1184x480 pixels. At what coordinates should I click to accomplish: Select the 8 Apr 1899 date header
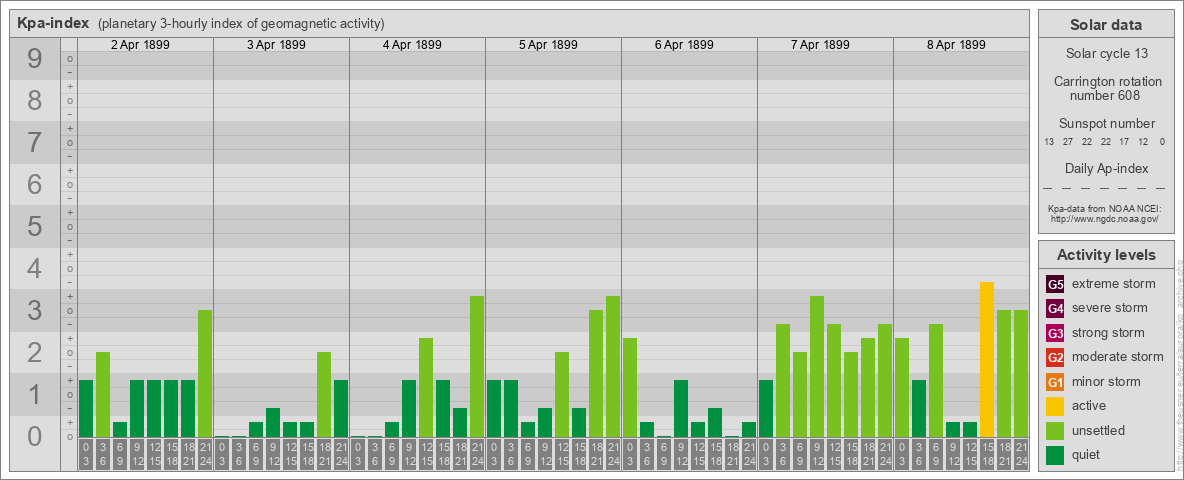click(956, 45)
